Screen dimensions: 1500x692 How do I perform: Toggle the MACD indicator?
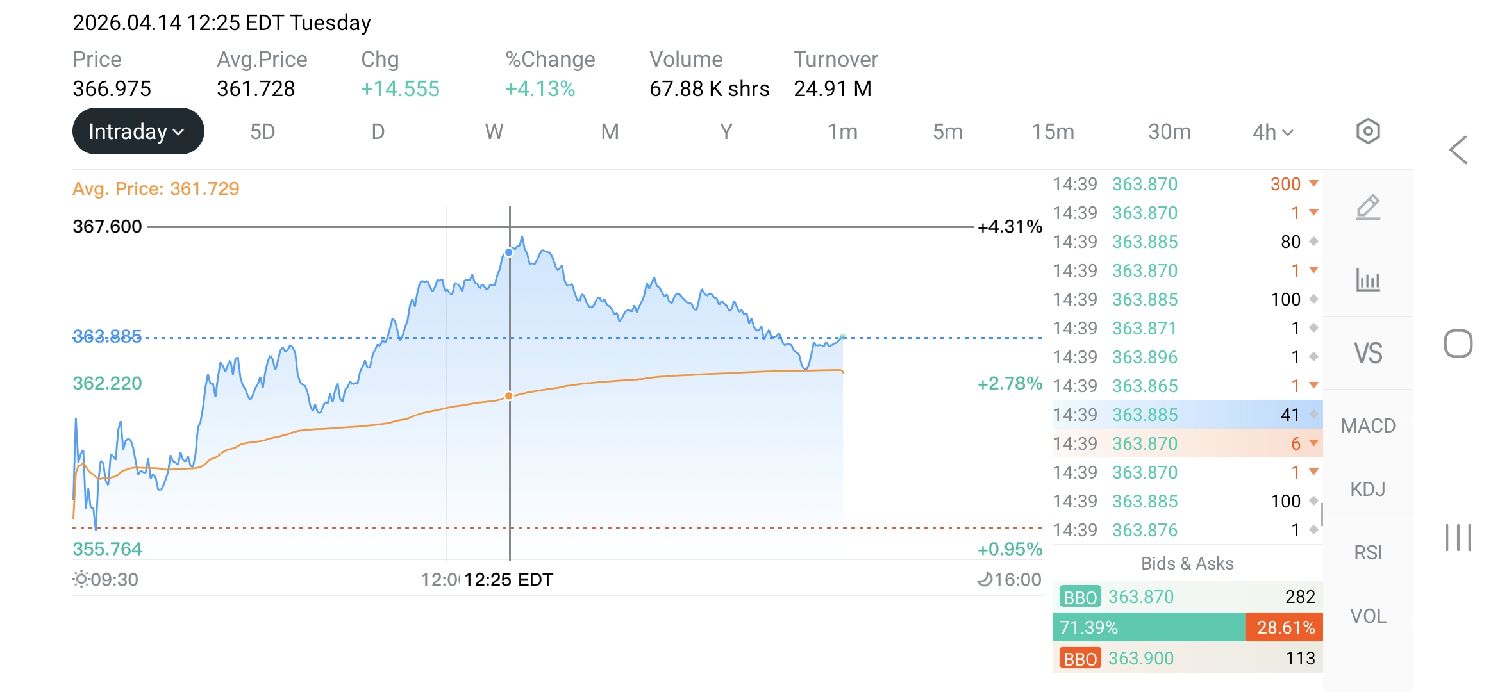[1367, 426]
